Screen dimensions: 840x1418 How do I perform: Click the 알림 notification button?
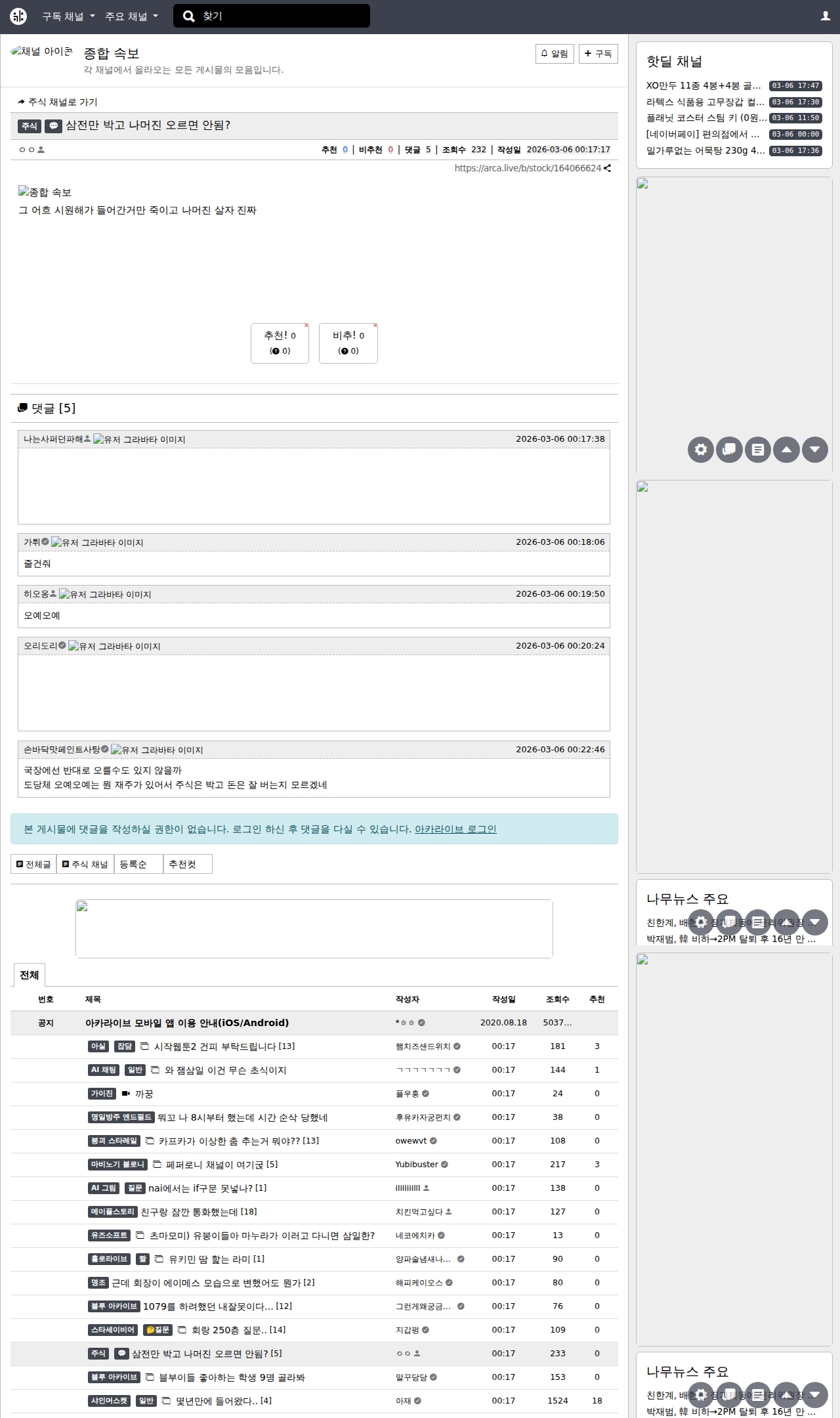(x=555, y=54)
